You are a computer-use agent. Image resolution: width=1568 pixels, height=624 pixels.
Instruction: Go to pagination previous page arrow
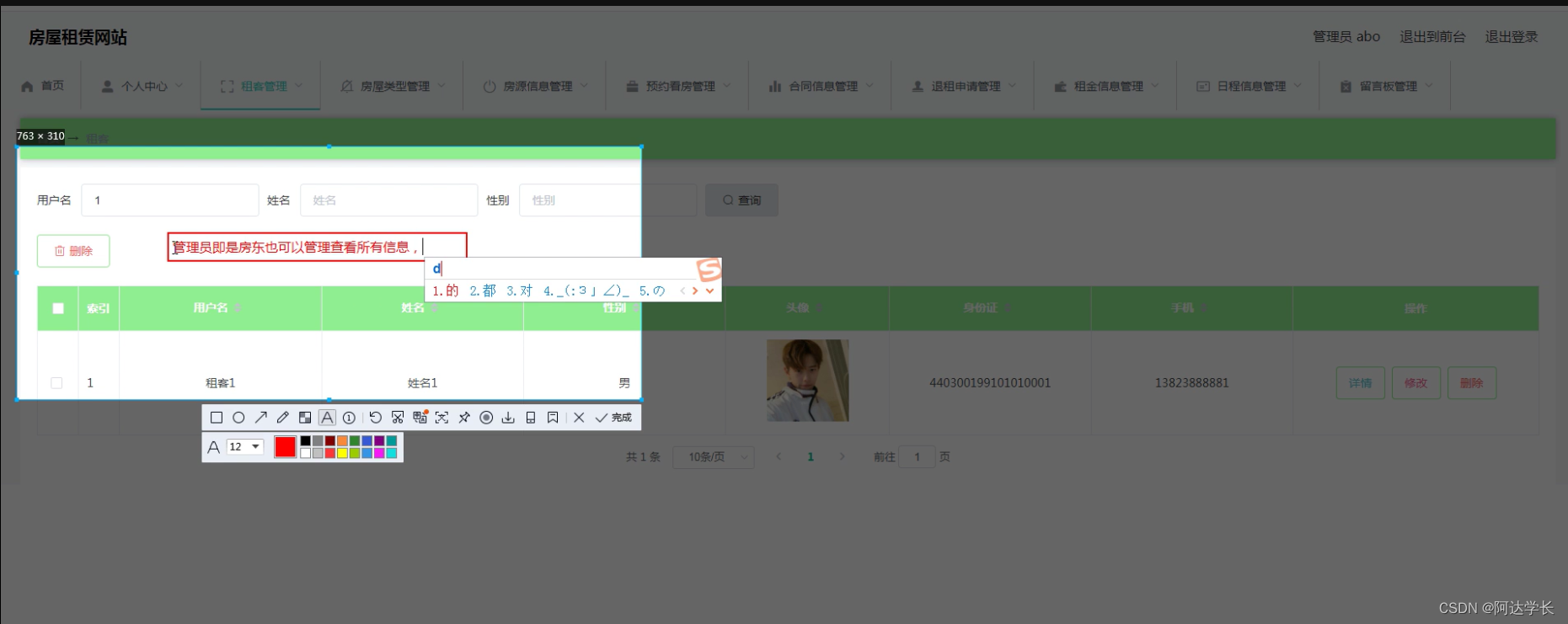click(x=779, y=457)
